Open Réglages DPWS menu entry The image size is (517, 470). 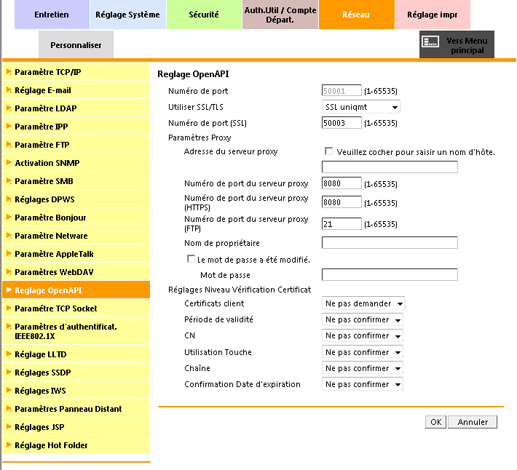coord(76,199)
